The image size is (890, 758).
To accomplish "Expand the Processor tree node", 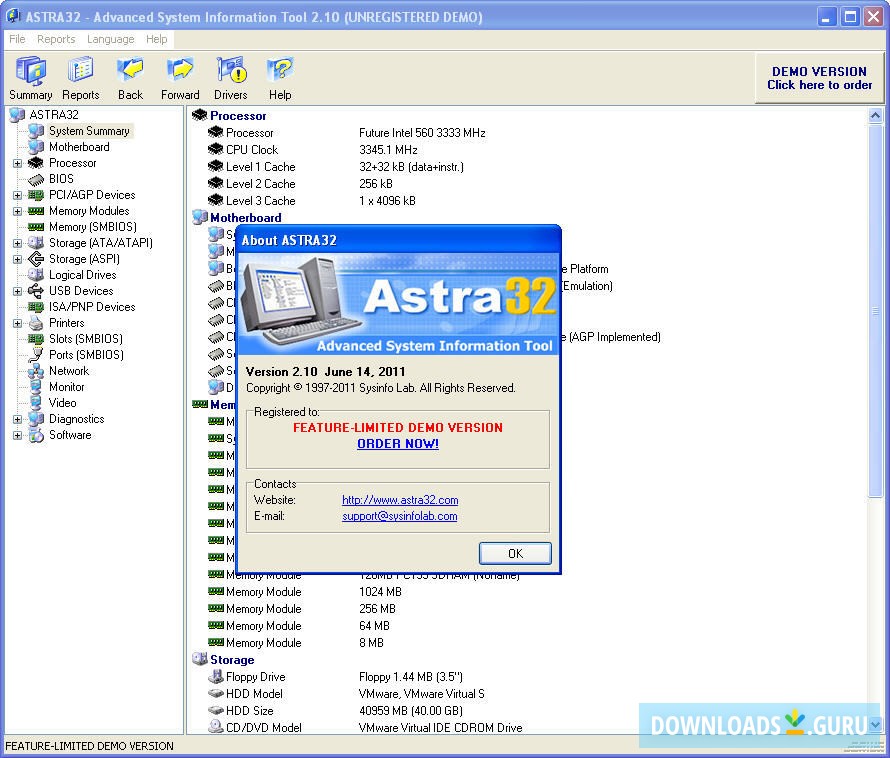I will point(16,162).
